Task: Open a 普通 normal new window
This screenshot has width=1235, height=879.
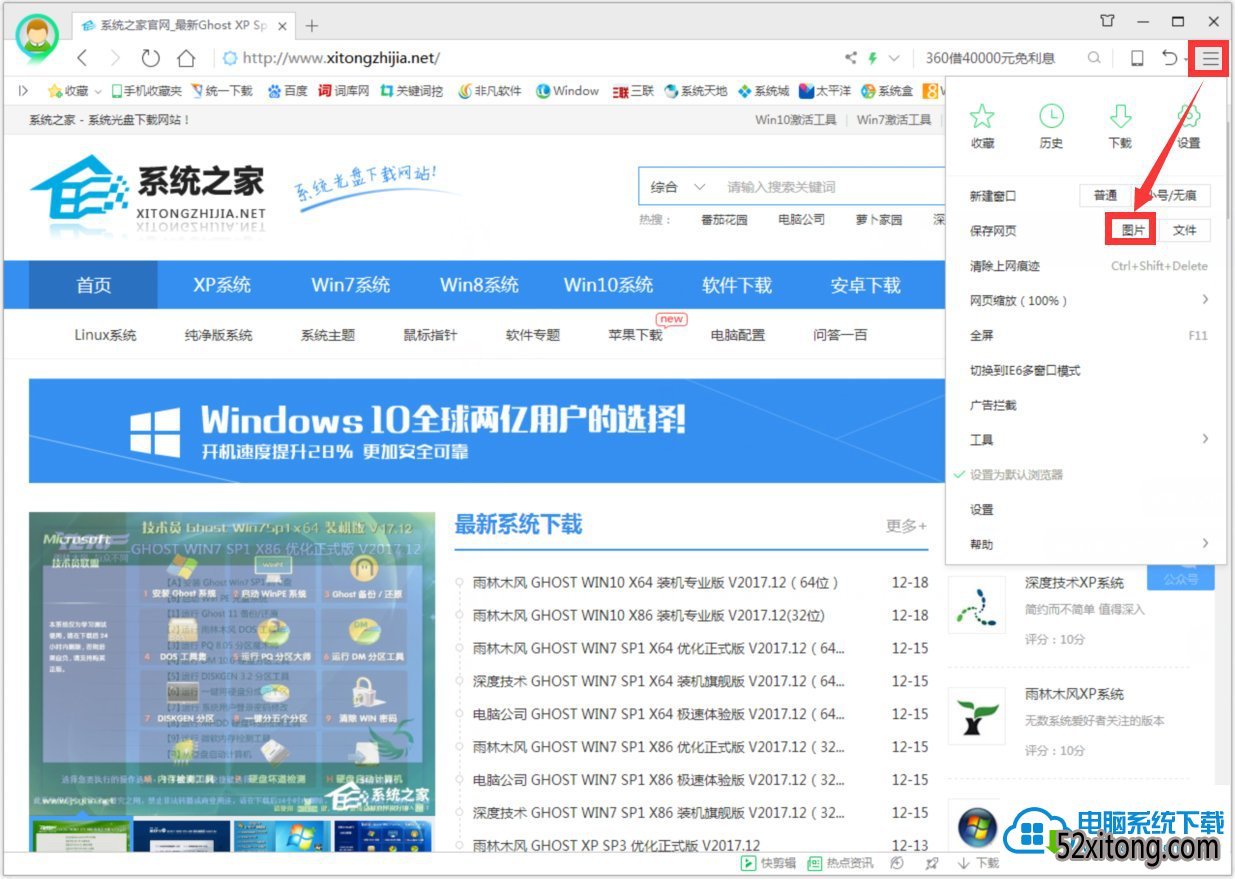Action: (1105, 195)
